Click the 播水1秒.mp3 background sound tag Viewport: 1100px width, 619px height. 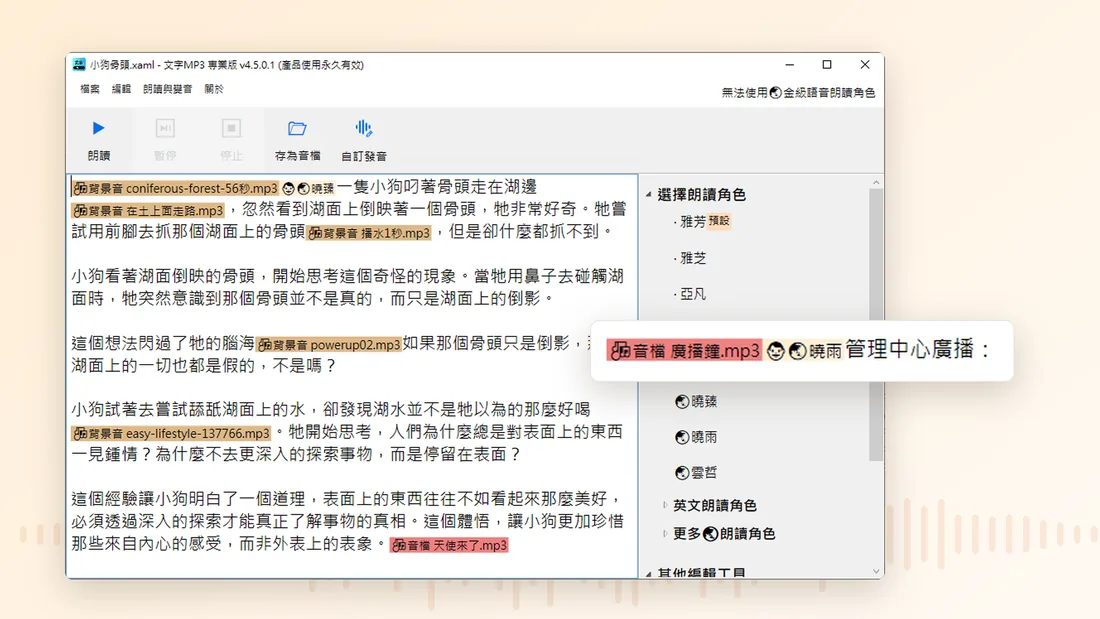(x=369, y=233)
